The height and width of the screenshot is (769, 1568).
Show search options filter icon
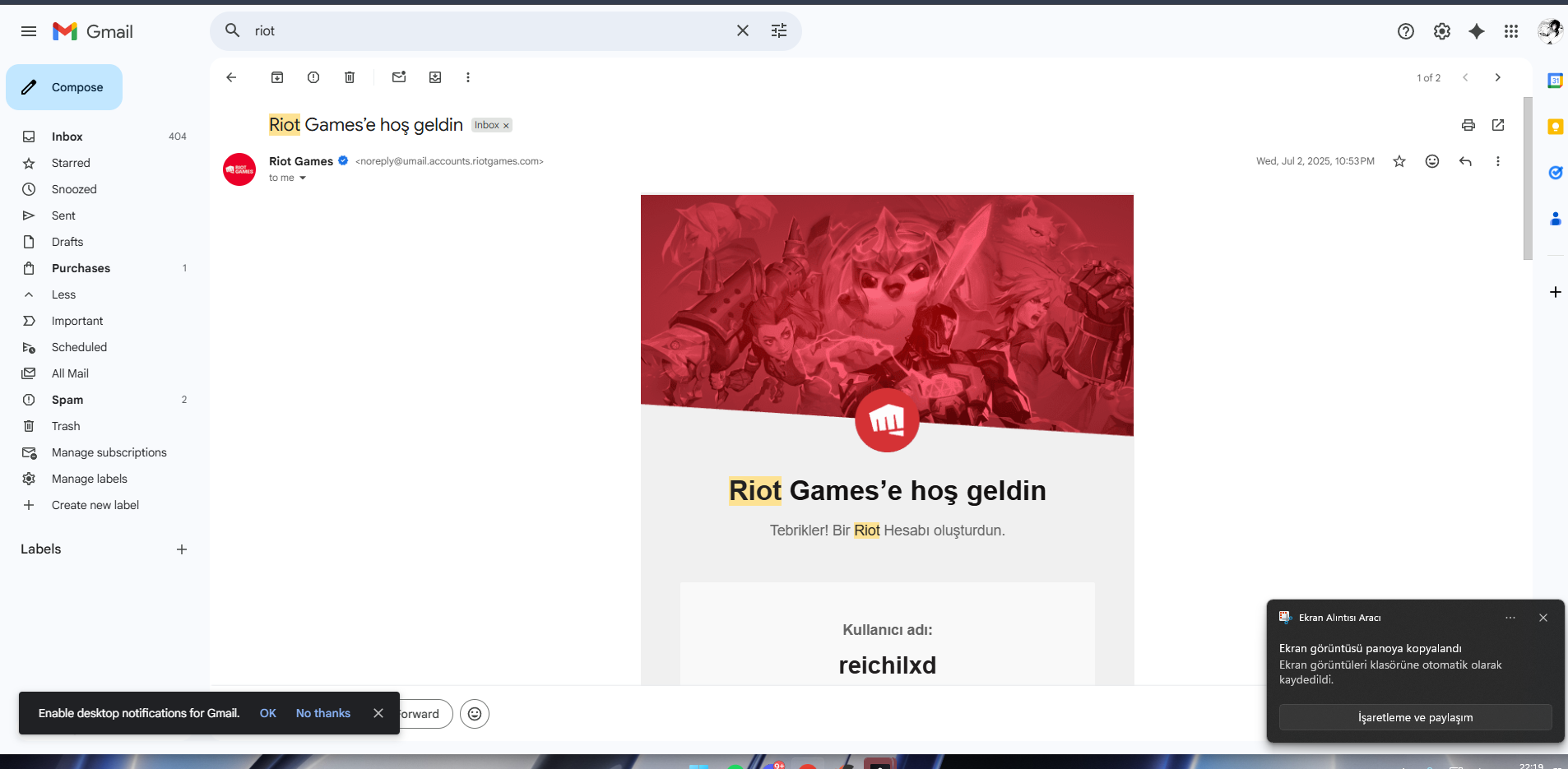779,30
